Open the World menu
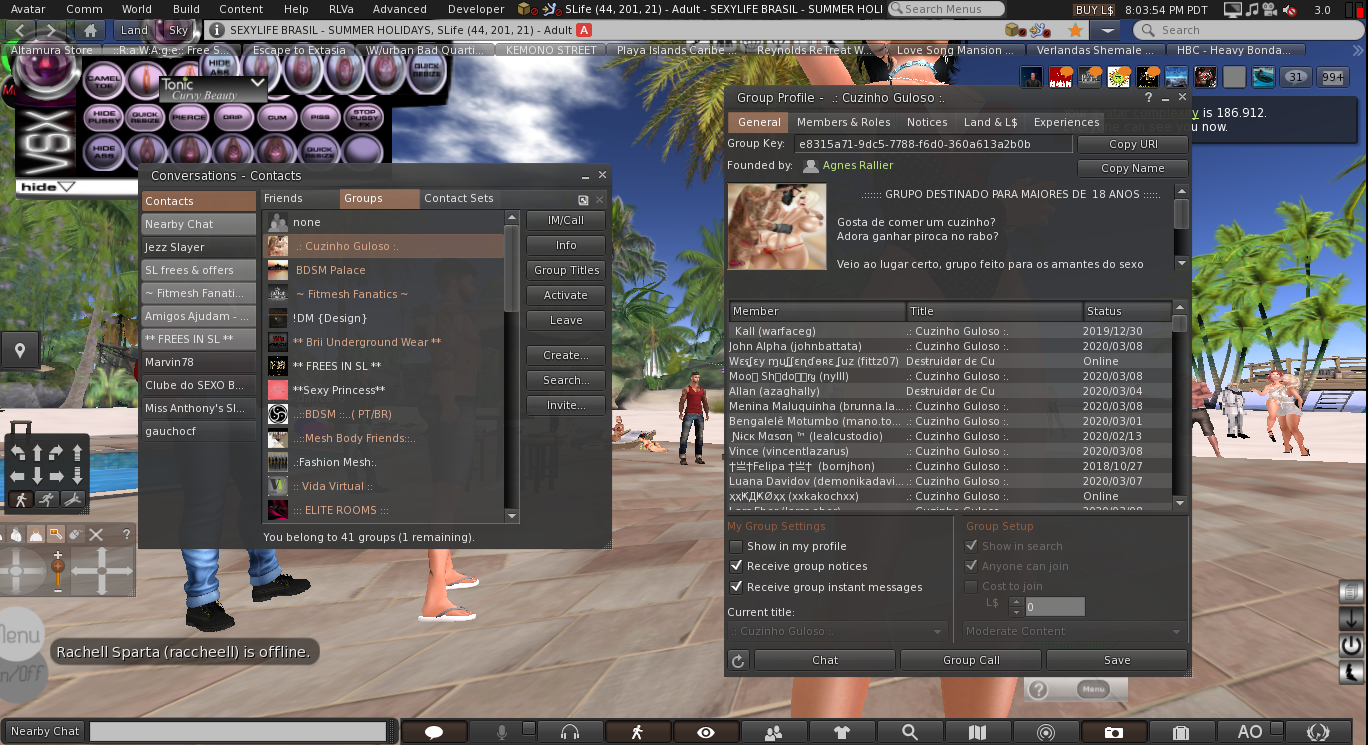Image resolution: width=1368 pixels, height=745 pixels. (137, 9)
